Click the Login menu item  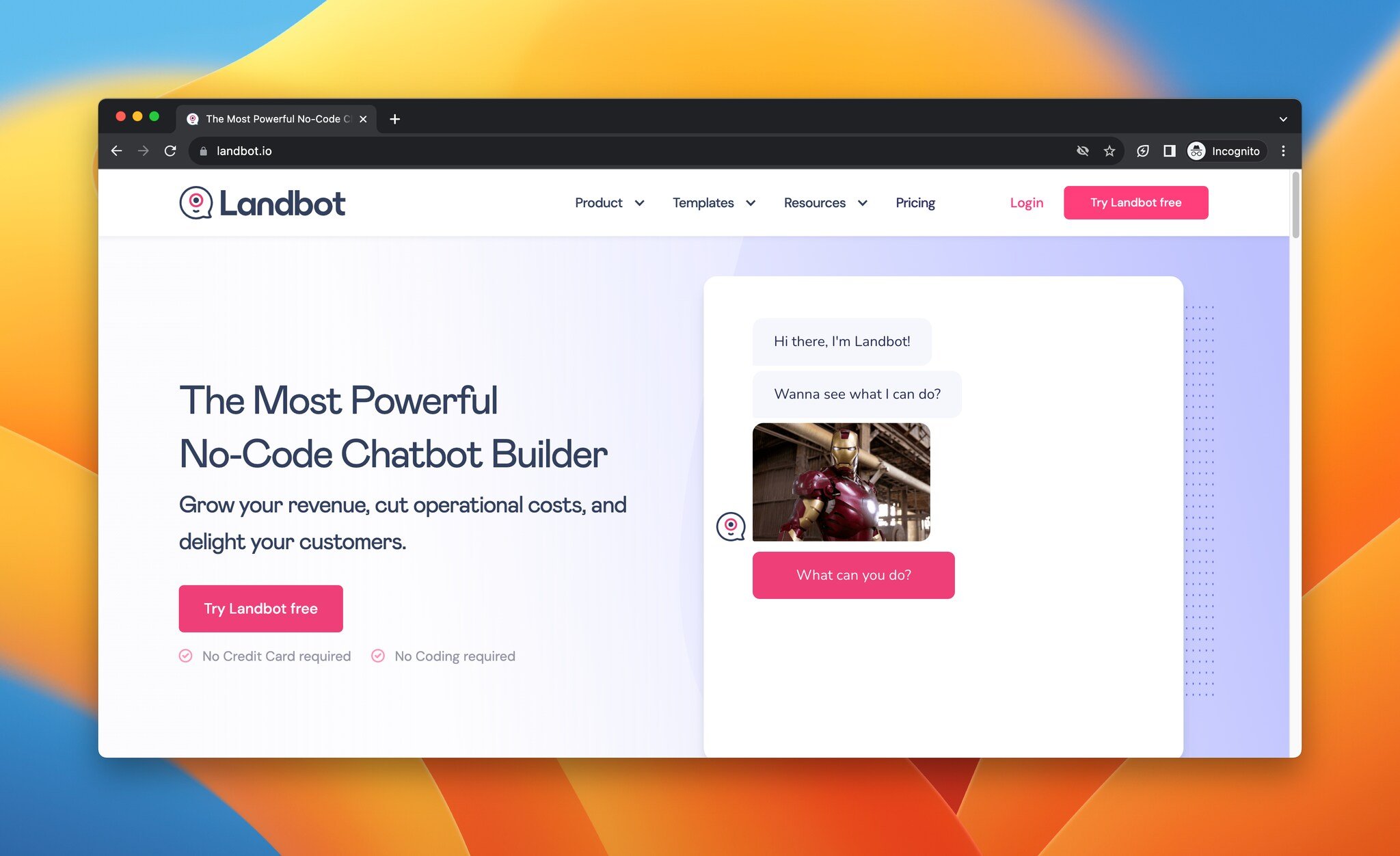(x=1026, y=203)
